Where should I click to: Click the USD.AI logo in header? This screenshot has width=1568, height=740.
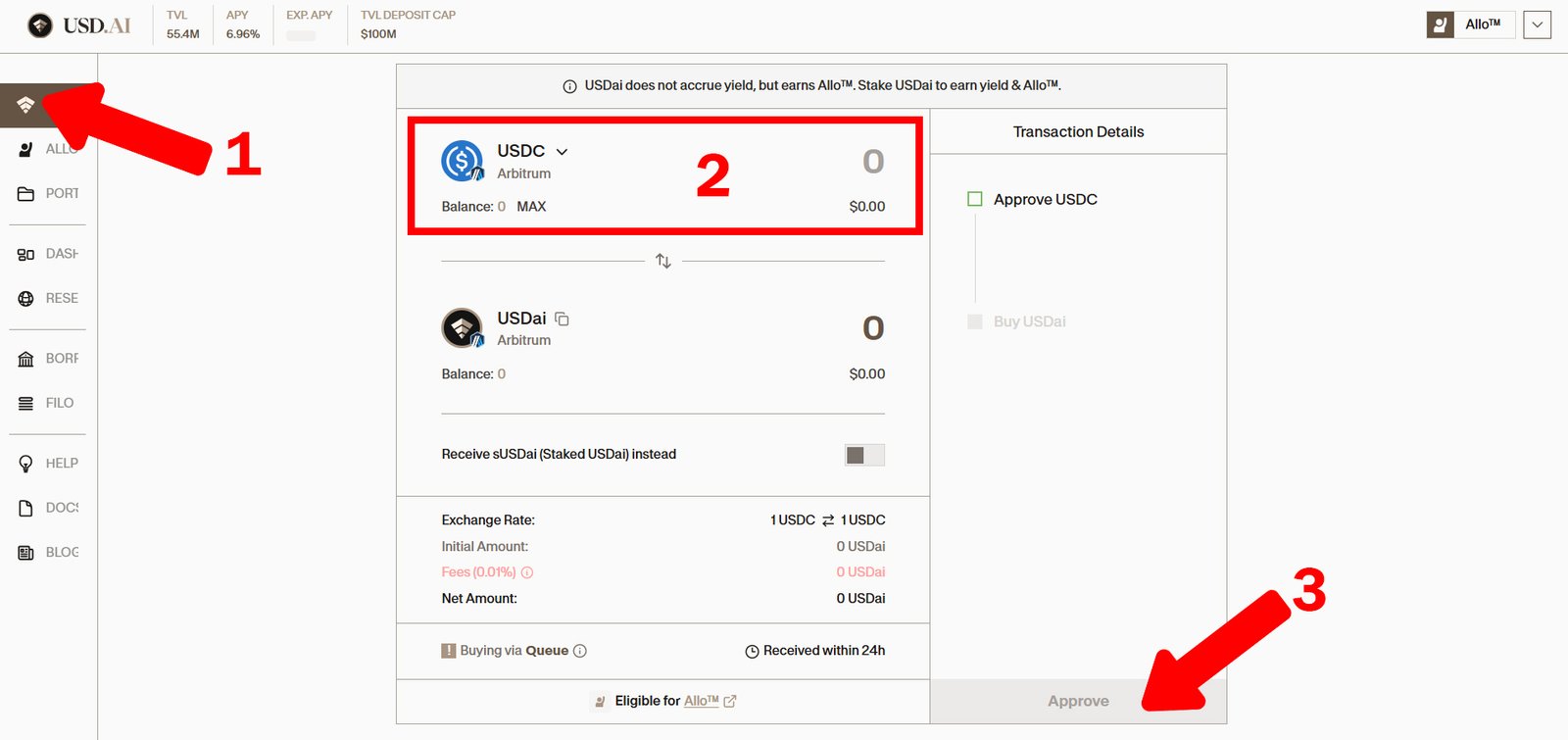coord(79,25)
